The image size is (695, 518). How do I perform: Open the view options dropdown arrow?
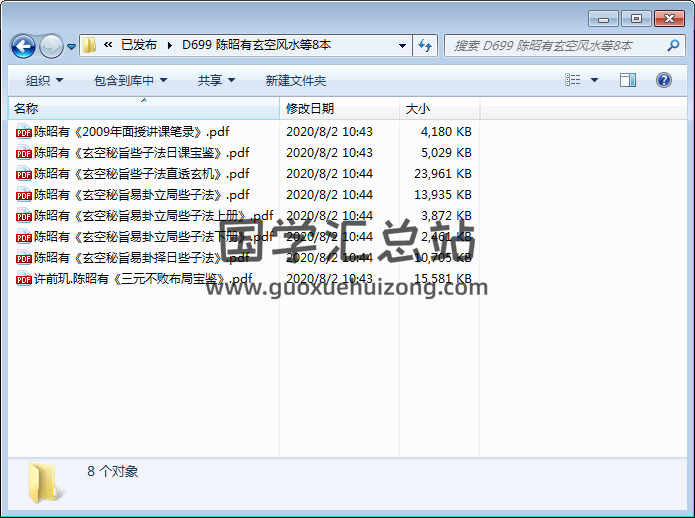[x=594, y=80]
